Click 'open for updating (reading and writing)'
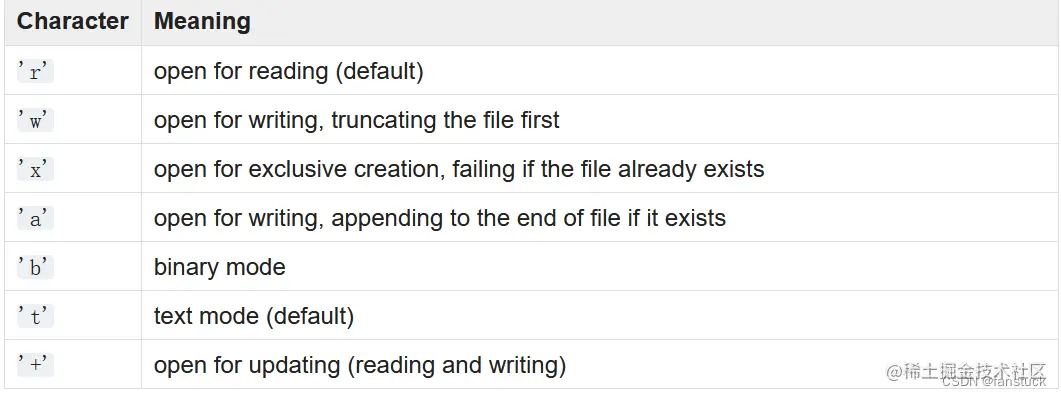1061x396 pixels. pyautogui.click(x=360, y=366)
